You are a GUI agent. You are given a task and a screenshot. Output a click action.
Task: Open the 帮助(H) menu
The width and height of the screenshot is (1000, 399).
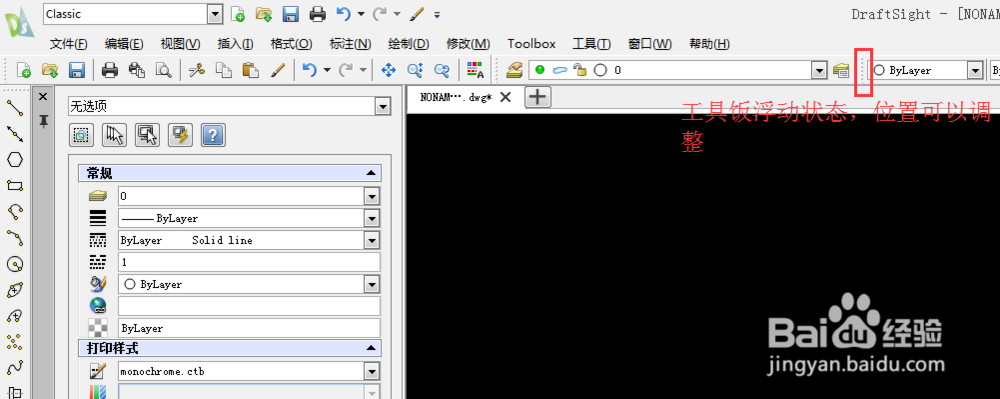tap(710, 44)
